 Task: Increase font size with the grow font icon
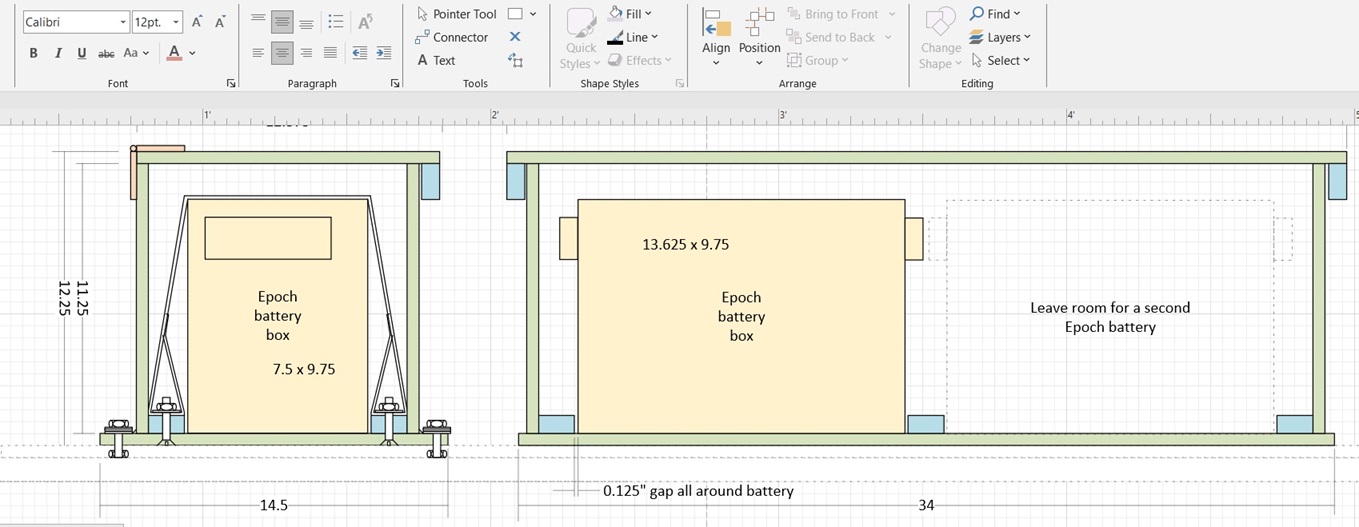tap(197, 22)
